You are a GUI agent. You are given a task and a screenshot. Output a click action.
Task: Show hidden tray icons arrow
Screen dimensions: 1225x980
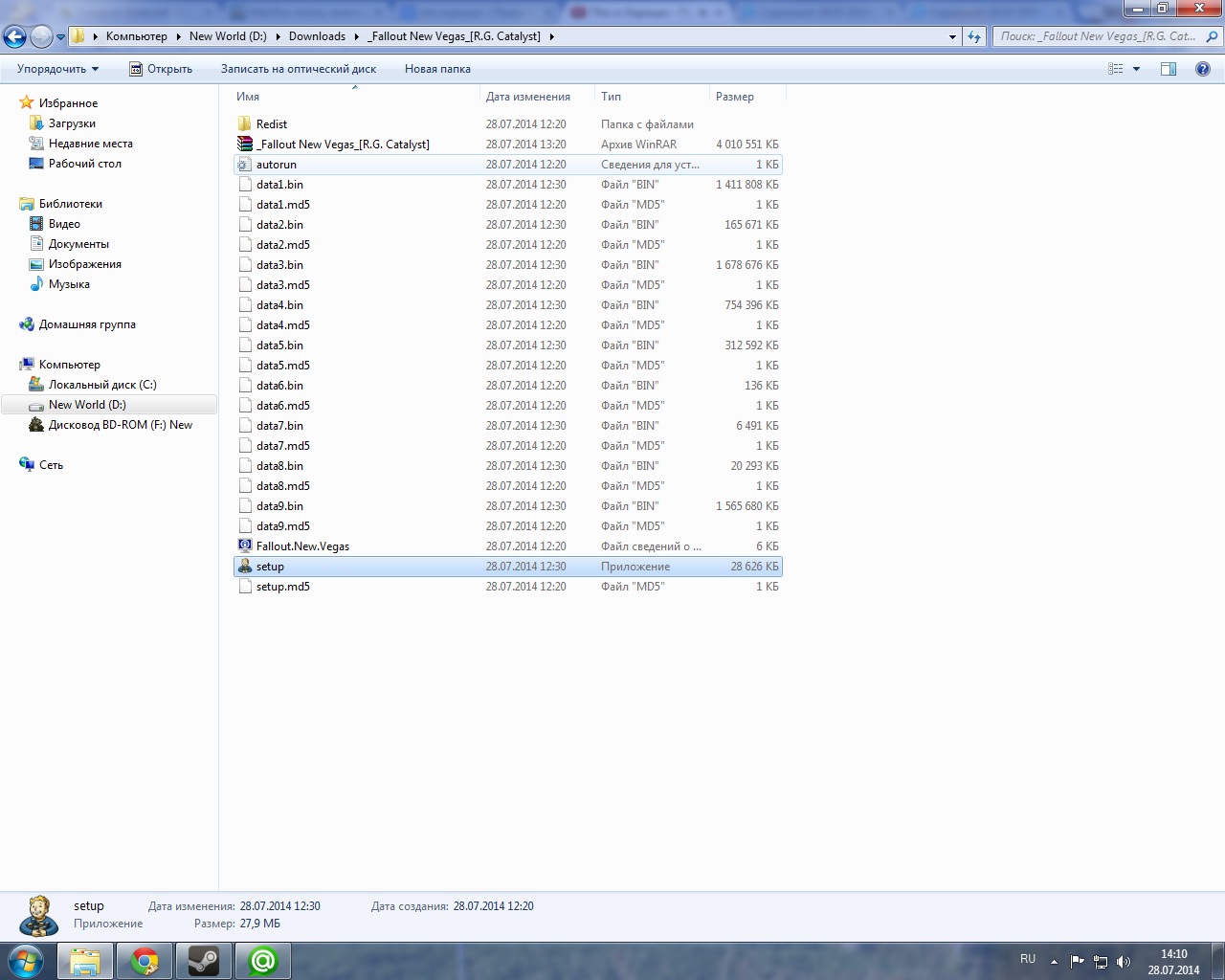coord(1054,962)
